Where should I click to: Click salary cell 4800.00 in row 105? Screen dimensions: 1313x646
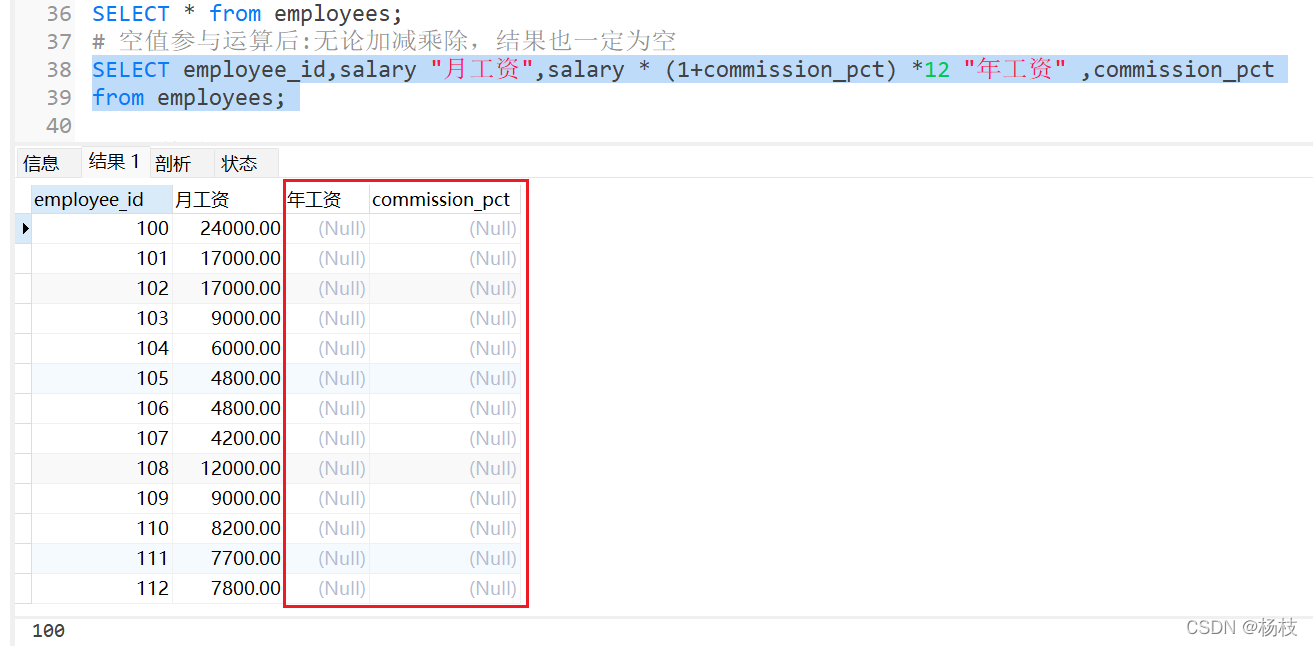pyautogui.click(x=228, y=378)
